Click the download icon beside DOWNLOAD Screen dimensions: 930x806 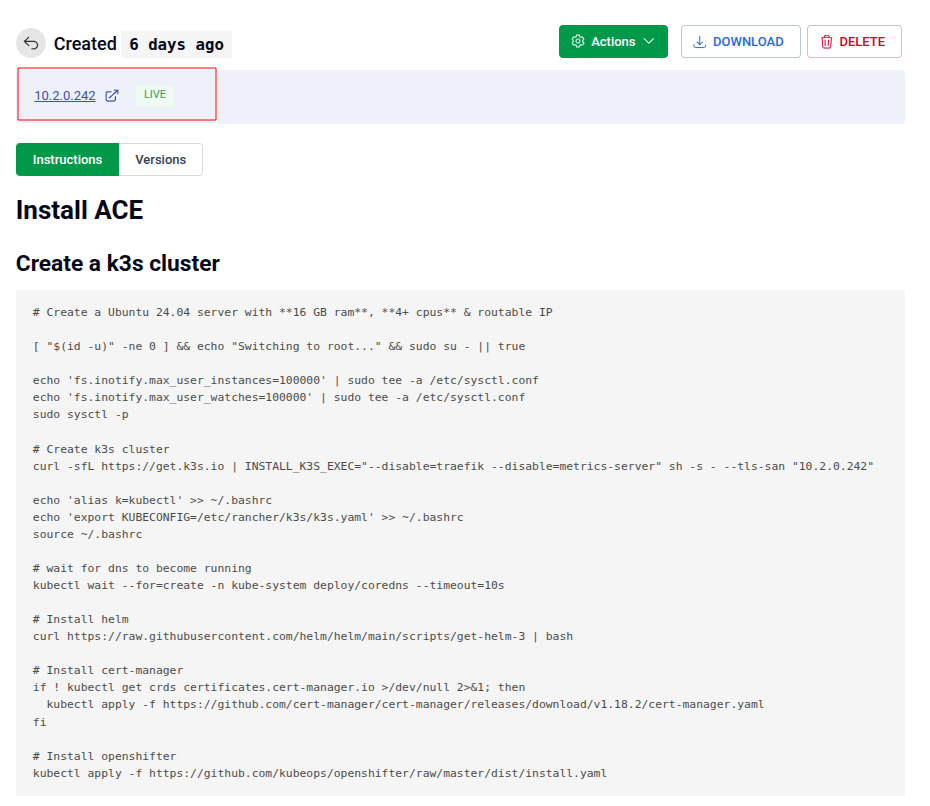(698, 41)
